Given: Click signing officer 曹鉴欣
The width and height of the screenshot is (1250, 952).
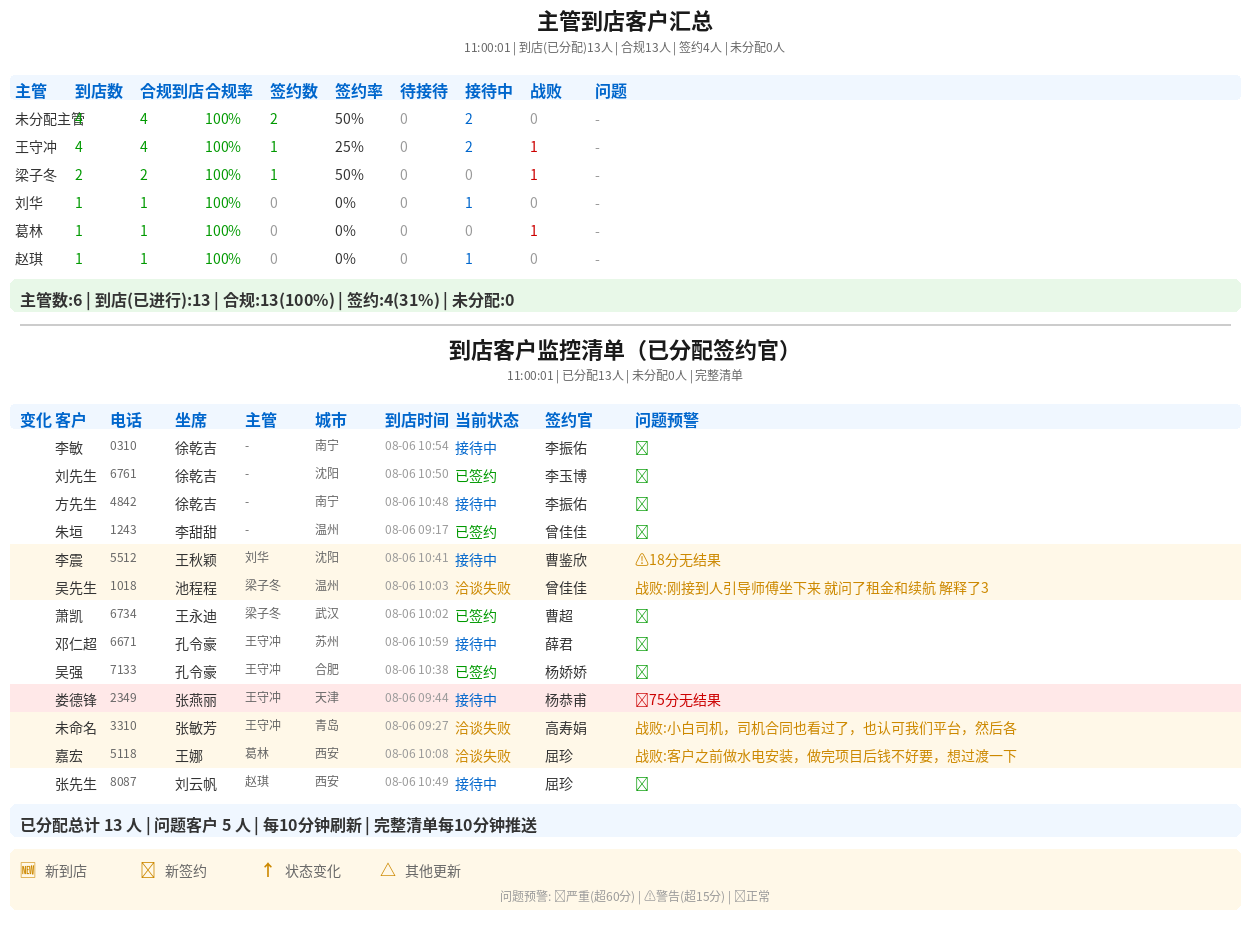Looking at the screenshot, I should click(x=566, y=560).
